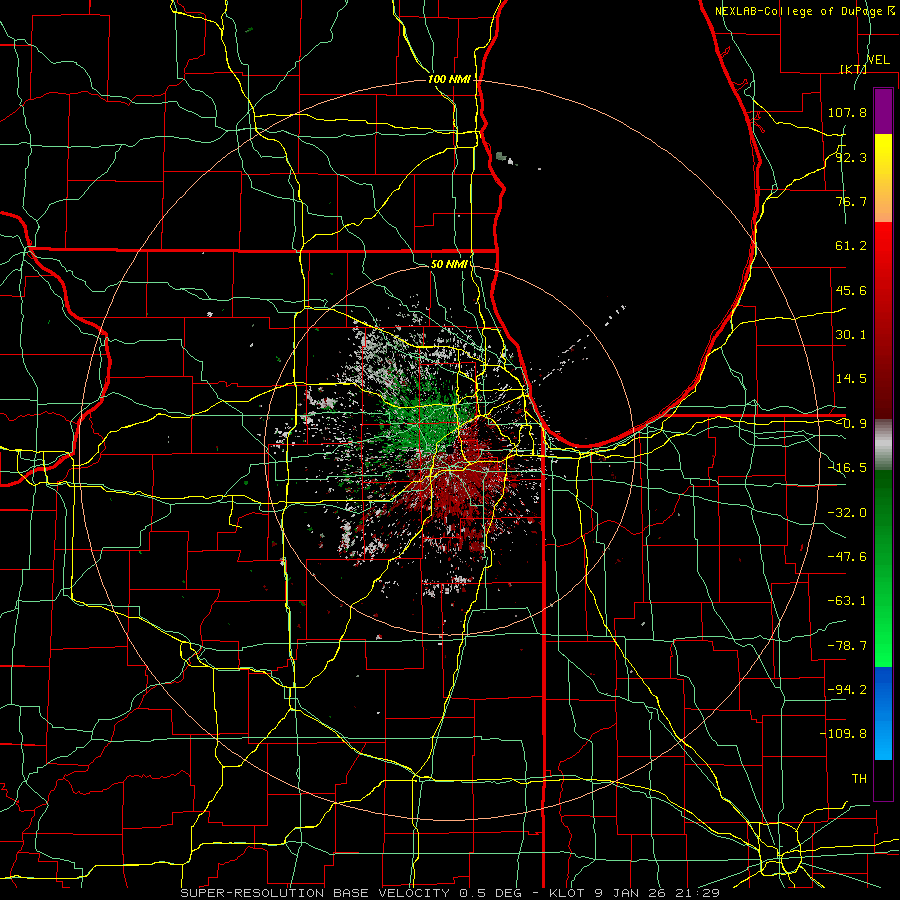
Task: Select the -32.0 scale value
Action: coord(847,513)
